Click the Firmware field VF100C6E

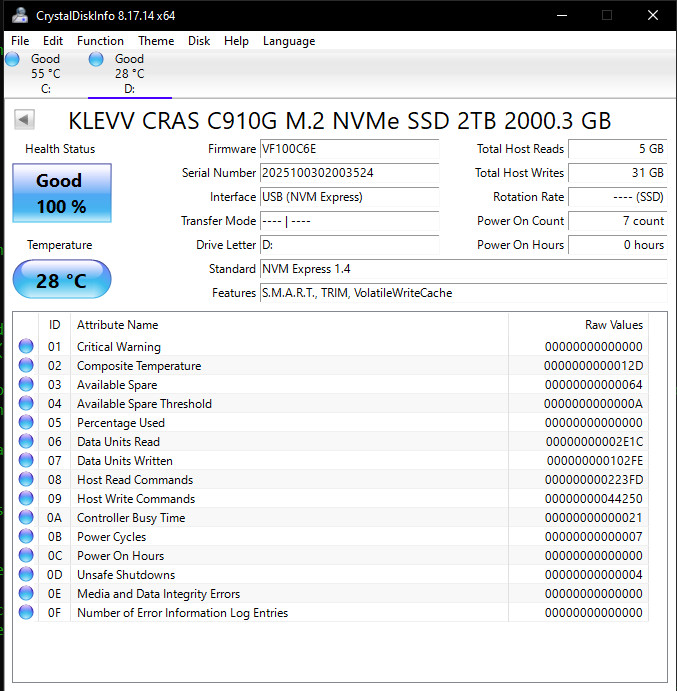pos(349,149)
